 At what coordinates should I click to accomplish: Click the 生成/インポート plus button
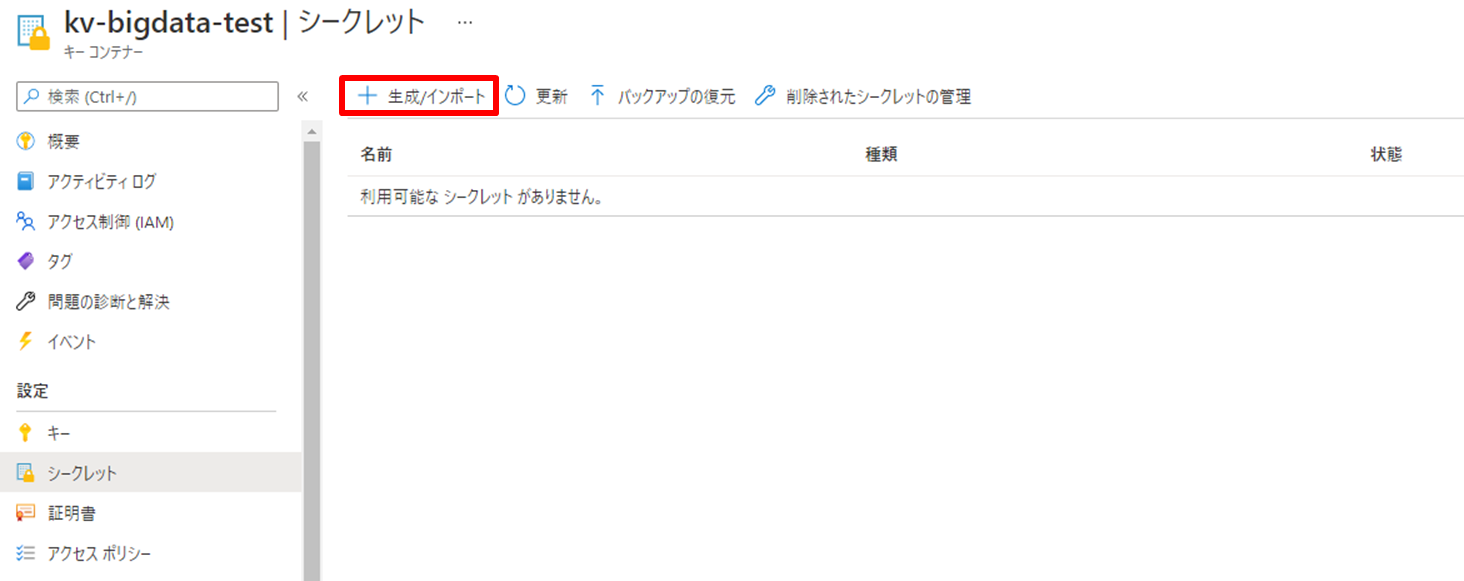368,96
